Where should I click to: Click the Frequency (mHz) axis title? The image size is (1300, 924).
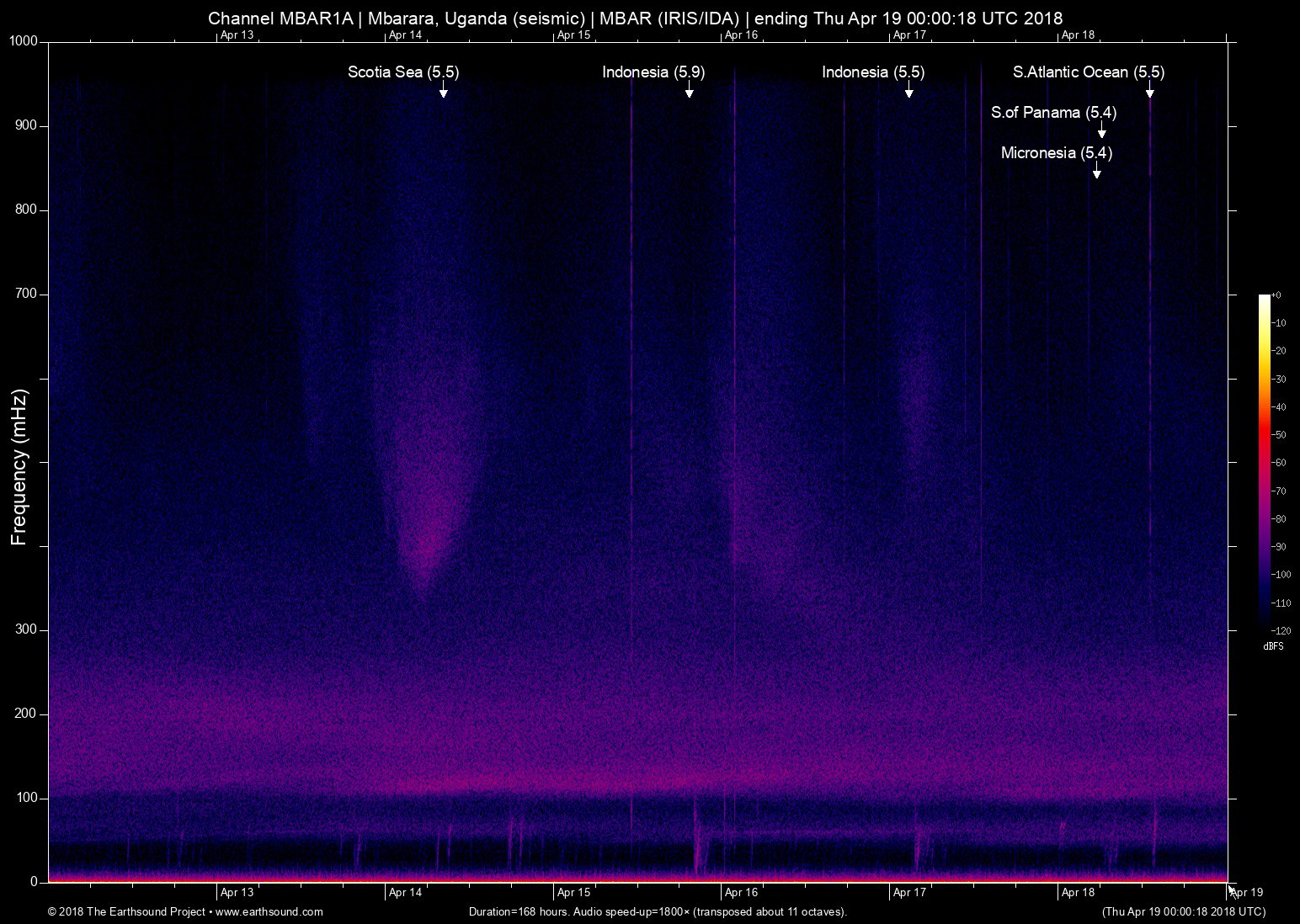click(19, 467)
